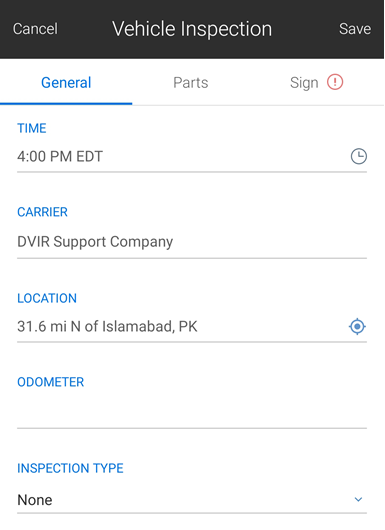Go to the Sign tab
The width and height of the screenshot is (385, 530).
(304, 83)
